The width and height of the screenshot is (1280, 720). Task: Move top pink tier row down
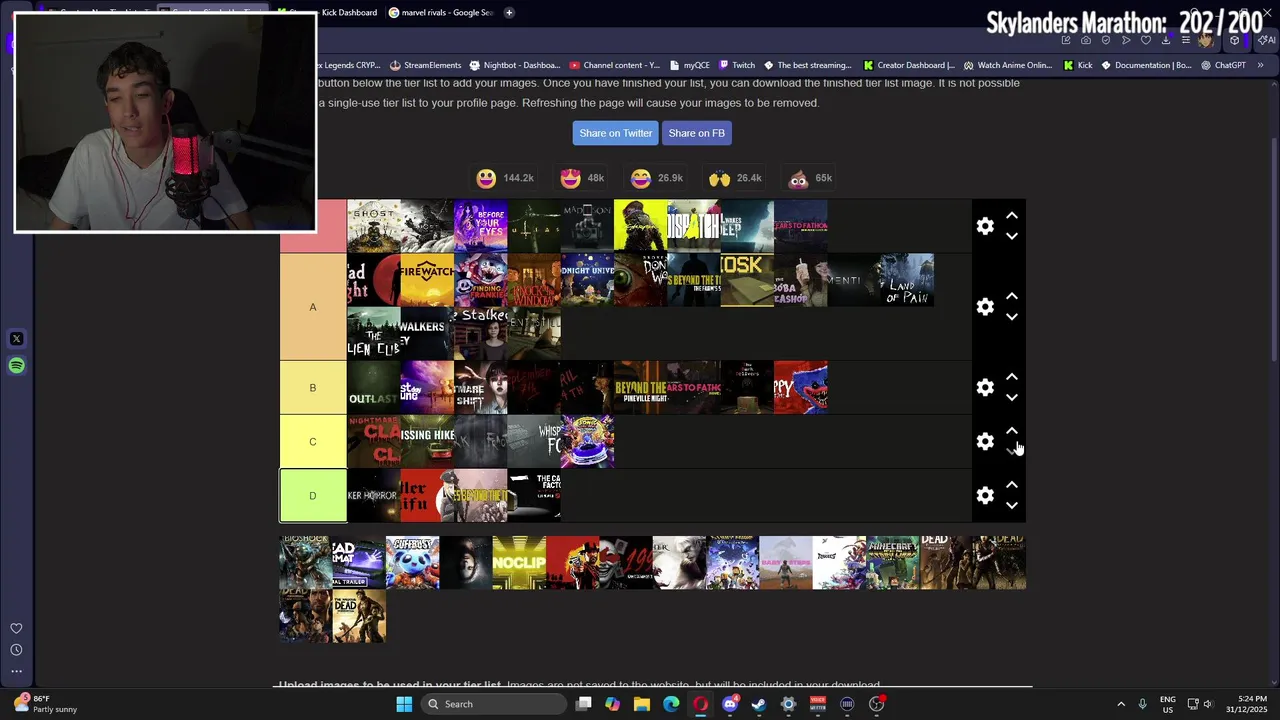pyautogui.click(x=1012, y=236)
